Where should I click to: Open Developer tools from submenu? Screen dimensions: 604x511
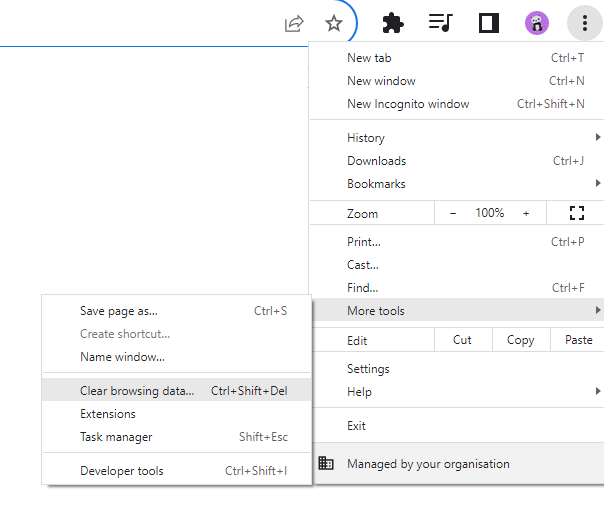point(122,471)
